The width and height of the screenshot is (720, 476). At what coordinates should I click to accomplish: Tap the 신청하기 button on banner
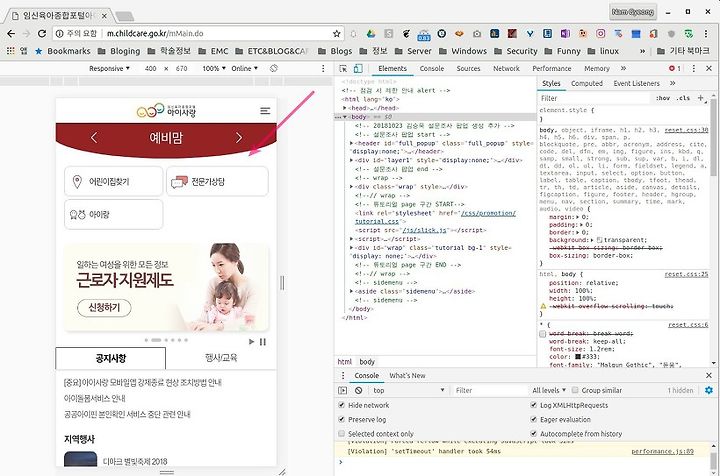(104, 308)
